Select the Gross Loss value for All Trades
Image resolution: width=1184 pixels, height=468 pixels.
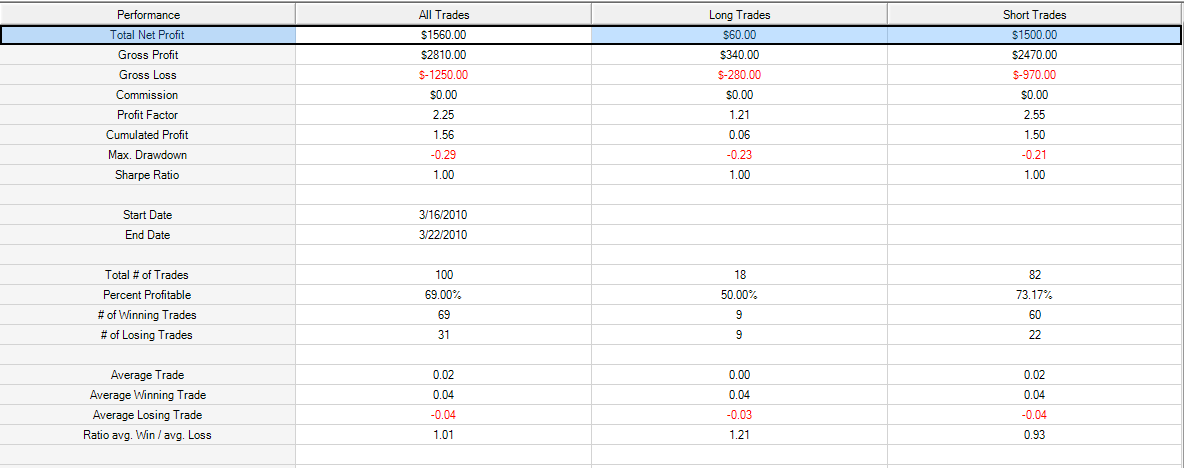(443, 75)
